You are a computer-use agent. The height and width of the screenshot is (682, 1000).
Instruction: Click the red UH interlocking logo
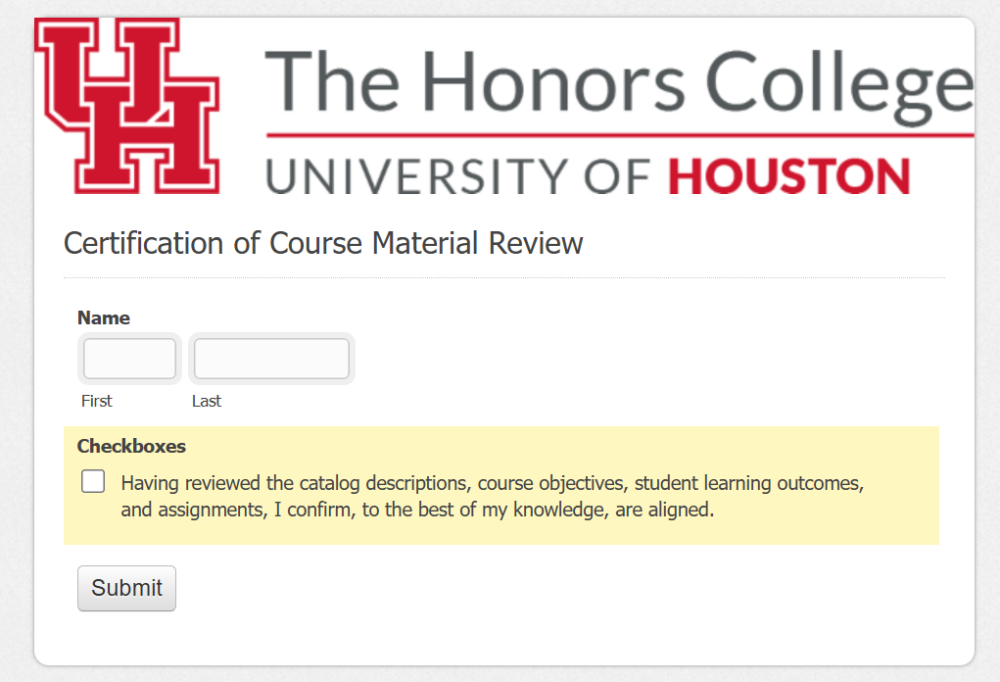(x=127, y=104)
